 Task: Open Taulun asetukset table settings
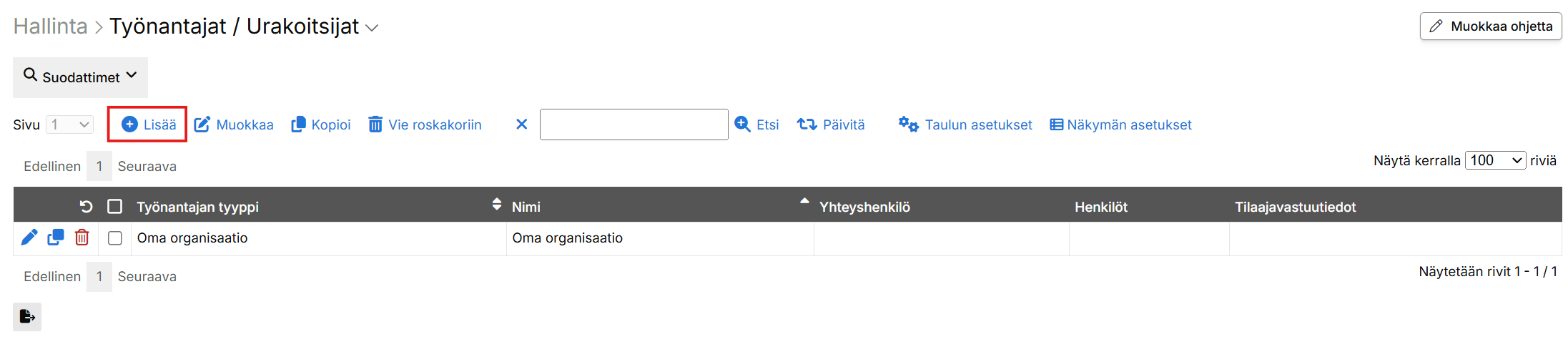point(965,124)
